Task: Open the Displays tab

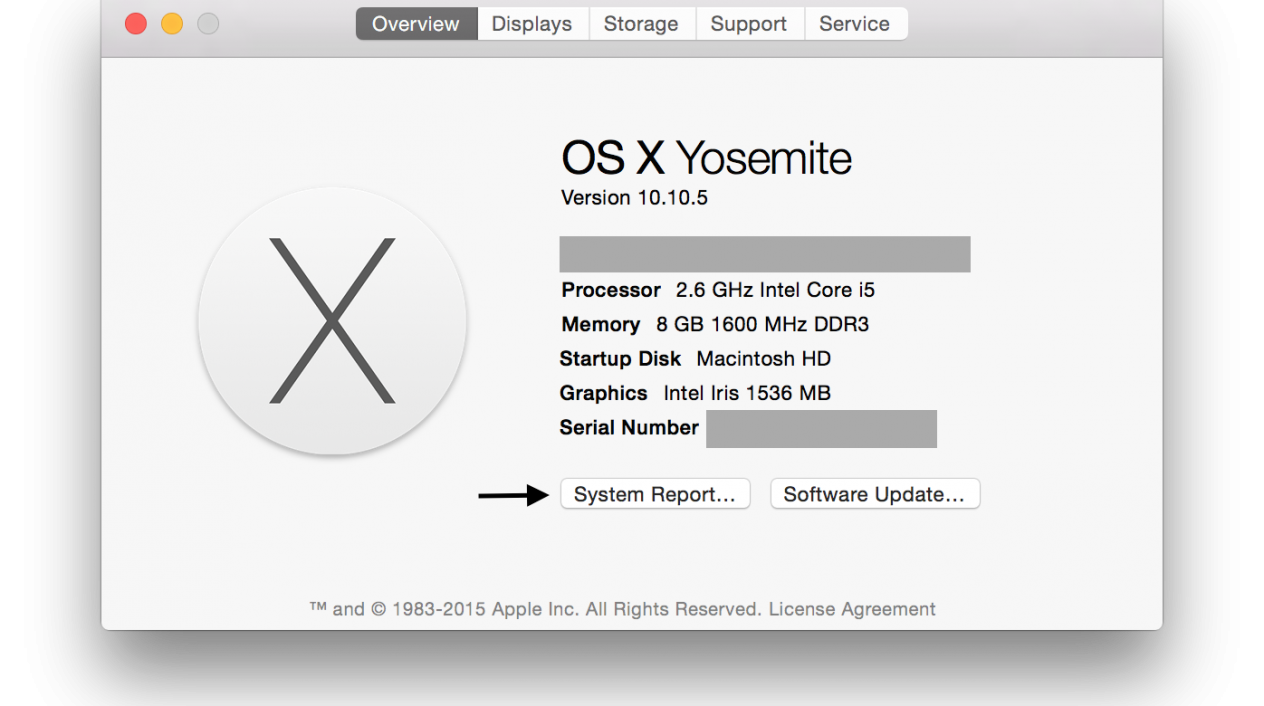Action: (532, 24)
